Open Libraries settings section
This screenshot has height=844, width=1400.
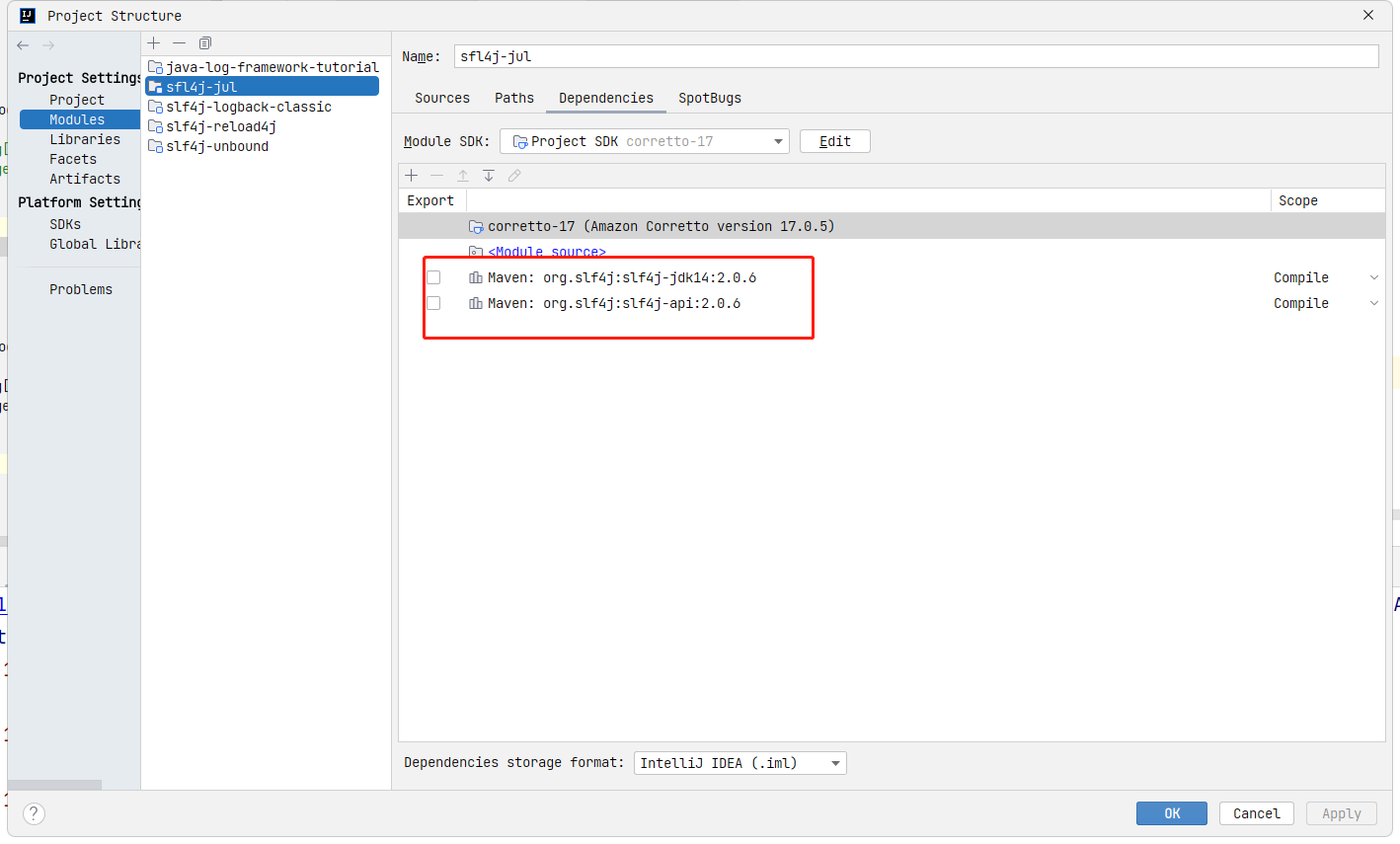(85, 139)
